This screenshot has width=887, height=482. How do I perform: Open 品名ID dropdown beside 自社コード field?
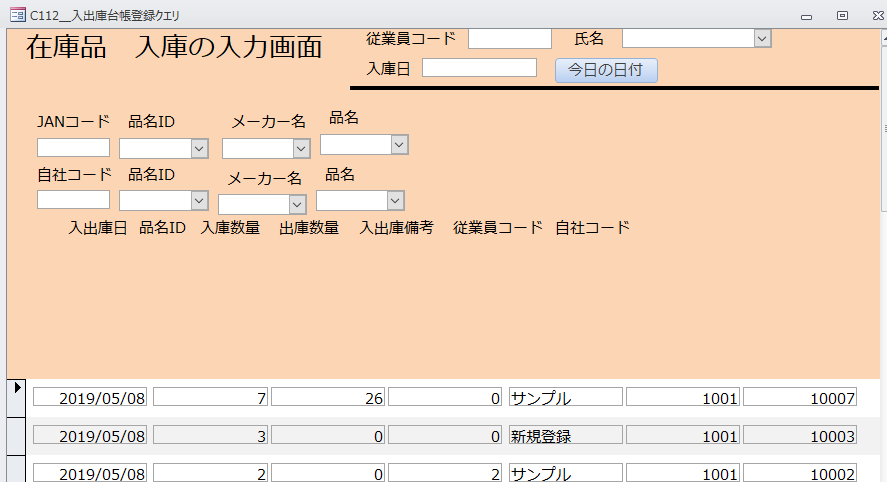point(199,201)
